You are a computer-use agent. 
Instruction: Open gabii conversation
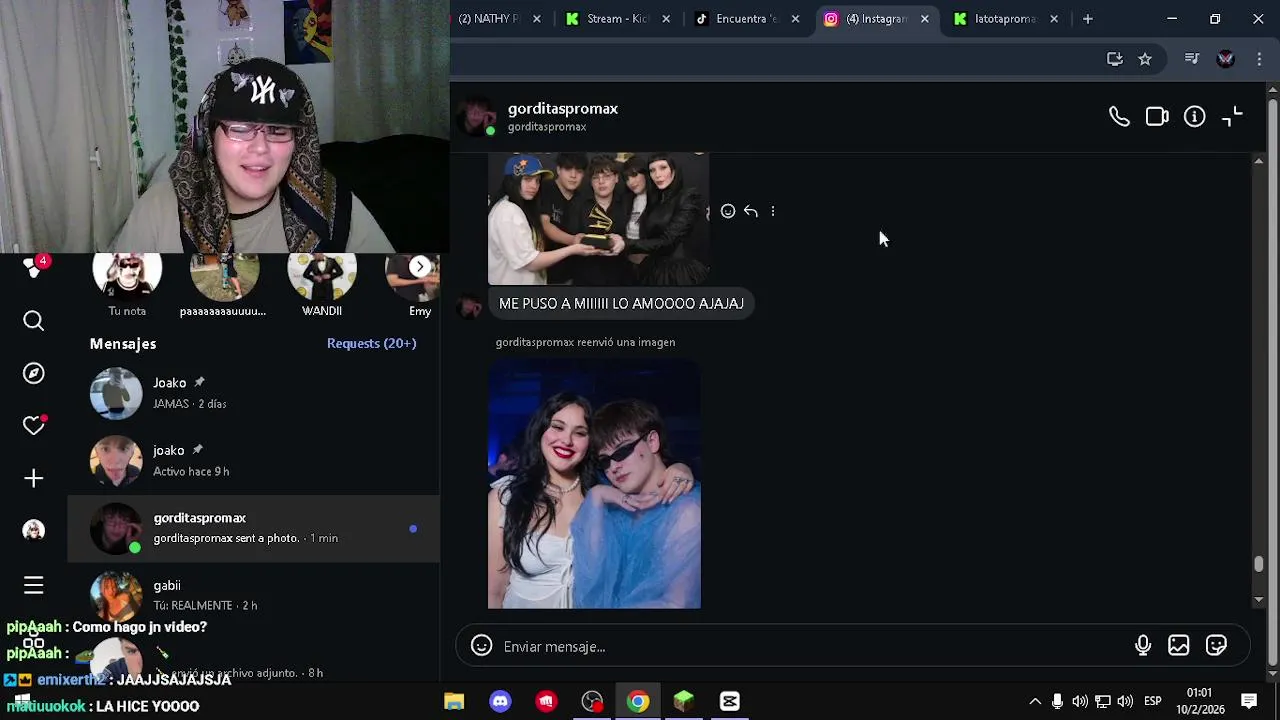254,595
